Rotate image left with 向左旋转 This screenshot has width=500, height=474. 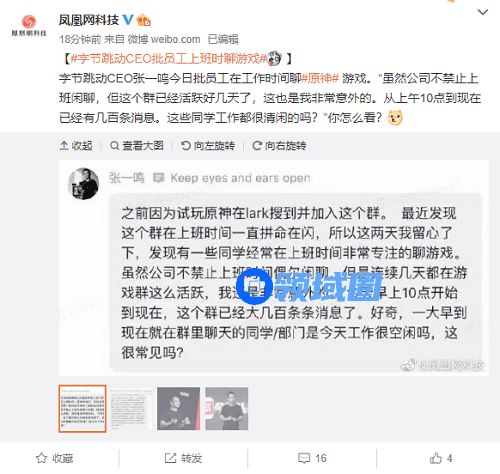(x=208, y=146)
